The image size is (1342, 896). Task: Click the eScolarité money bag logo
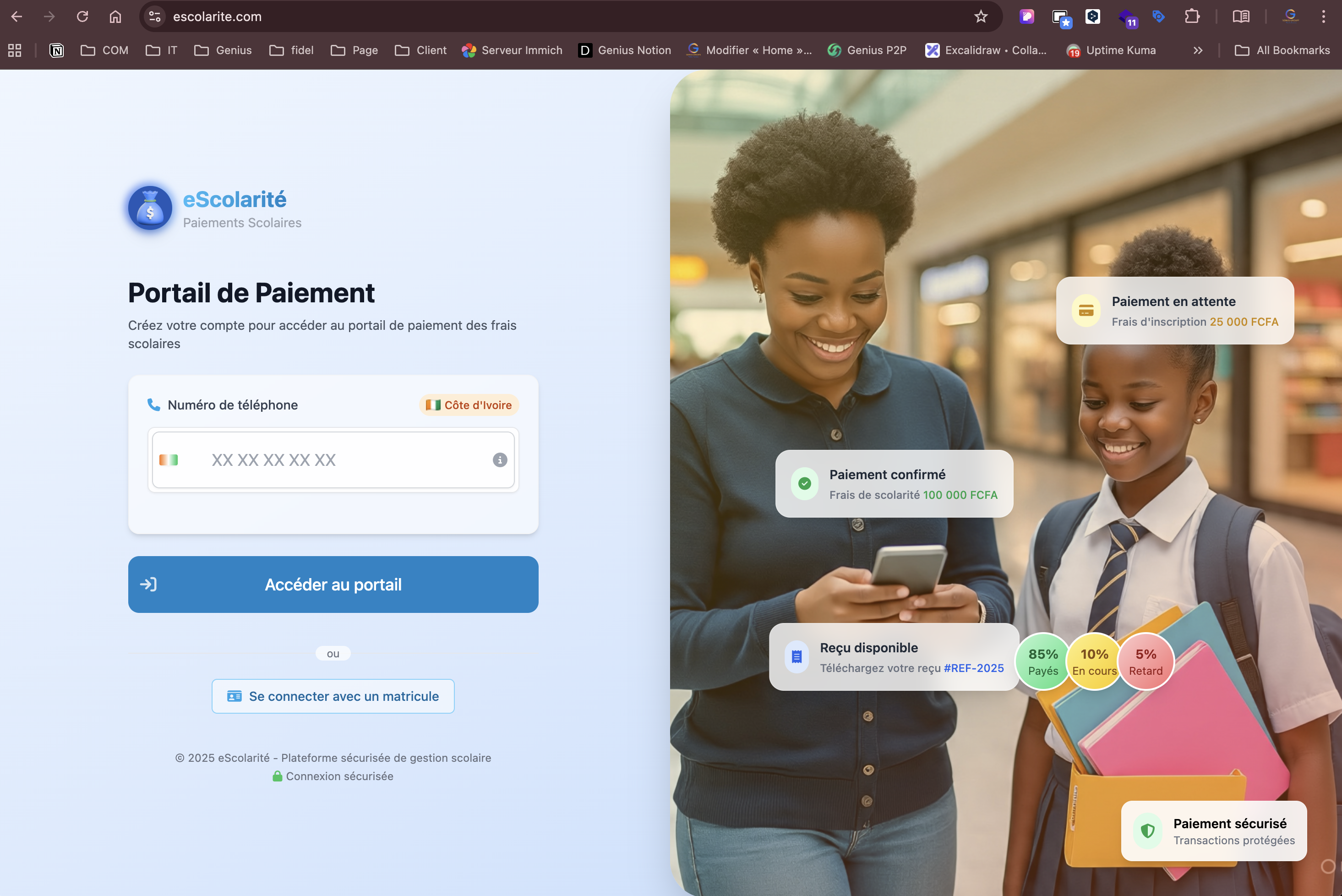150,208
